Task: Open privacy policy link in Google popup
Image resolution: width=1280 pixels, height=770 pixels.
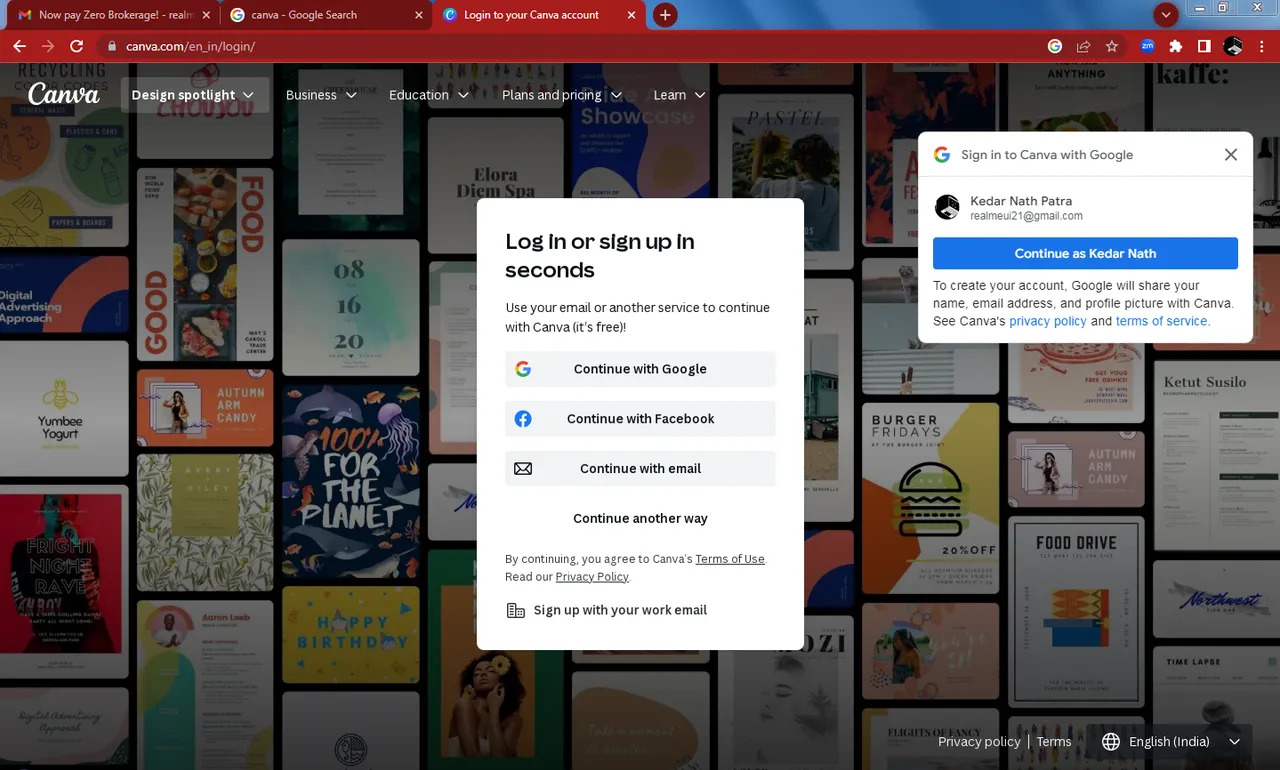Action: [x=1048, y=321]
